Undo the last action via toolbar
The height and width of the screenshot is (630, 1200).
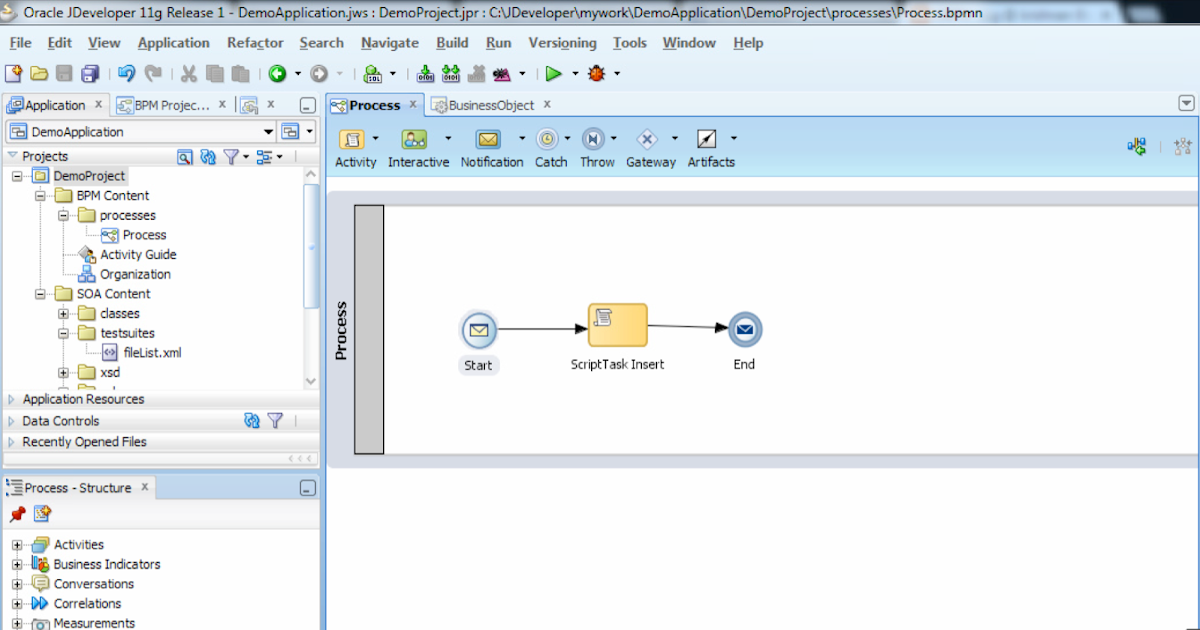point(126,73)
